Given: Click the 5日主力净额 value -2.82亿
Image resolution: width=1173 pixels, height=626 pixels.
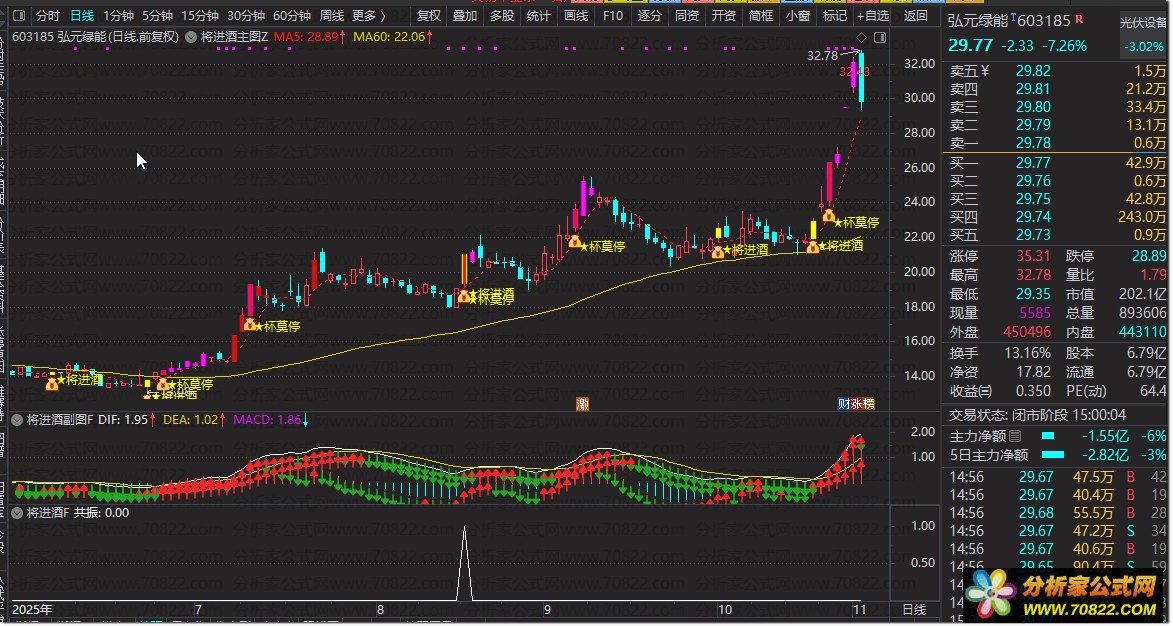Looking at the screenshot, I should 1106,455.
